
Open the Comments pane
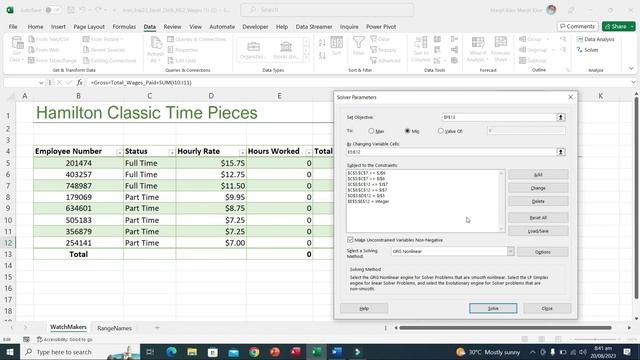(x=577, y=26)
